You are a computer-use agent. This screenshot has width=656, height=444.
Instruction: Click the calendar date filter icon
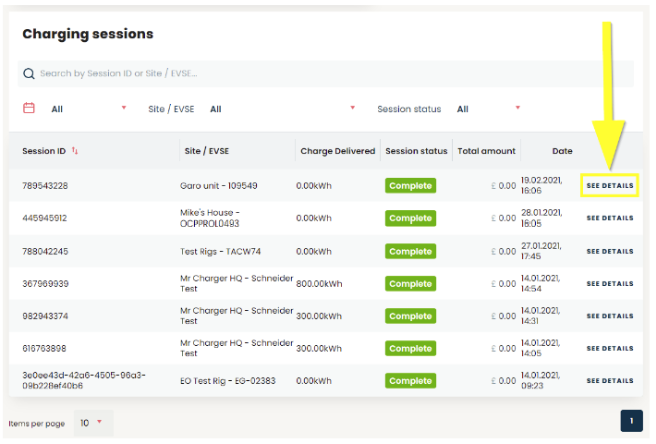(x=29, y=108)
